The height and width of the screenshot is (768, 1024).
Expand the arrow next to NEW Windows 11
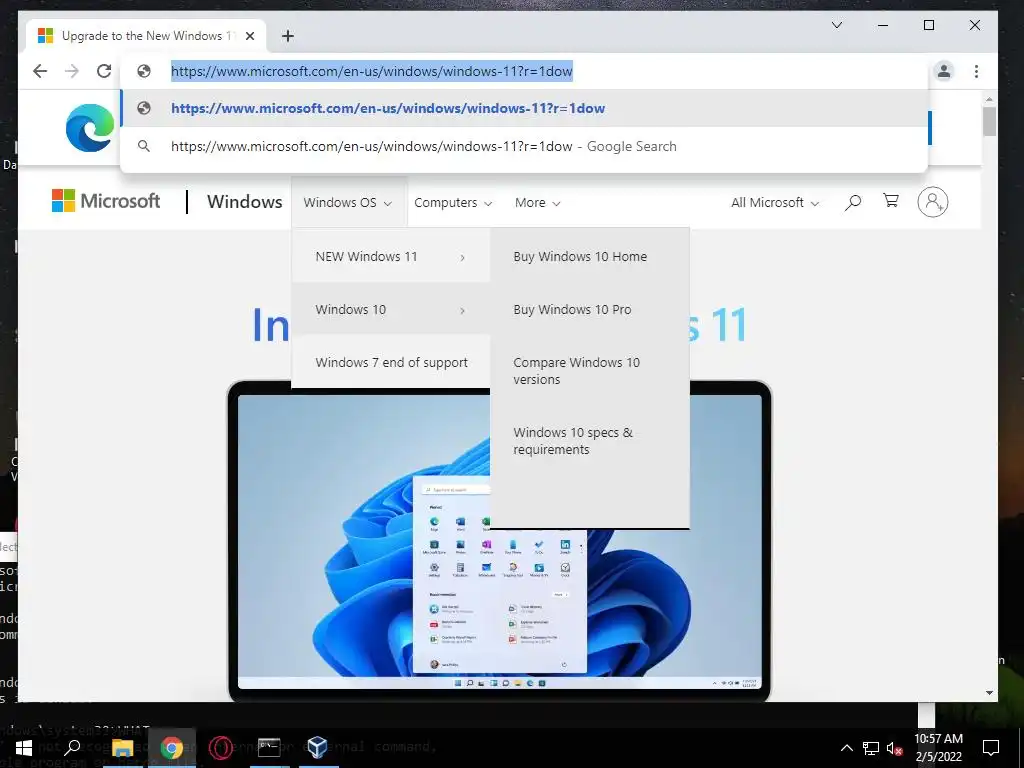(462, 258)
